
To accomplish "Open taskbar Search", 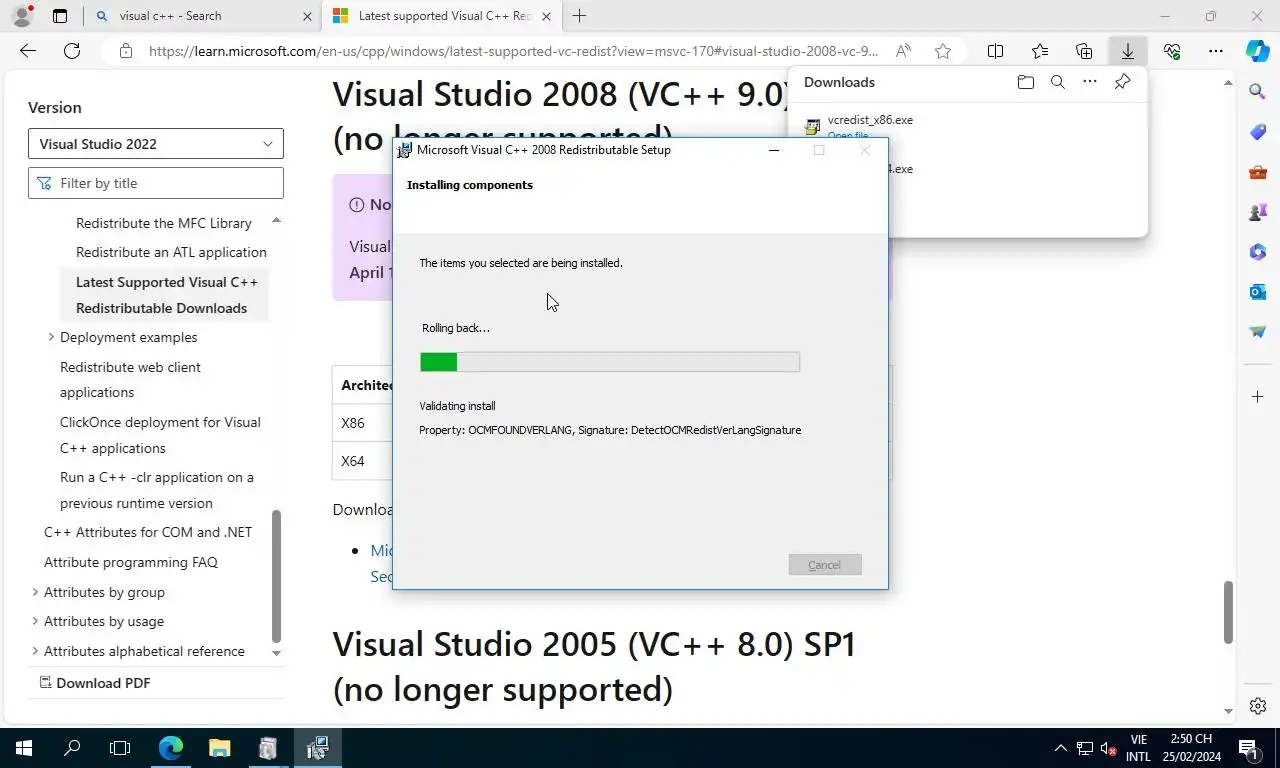I will pos(72,748).
